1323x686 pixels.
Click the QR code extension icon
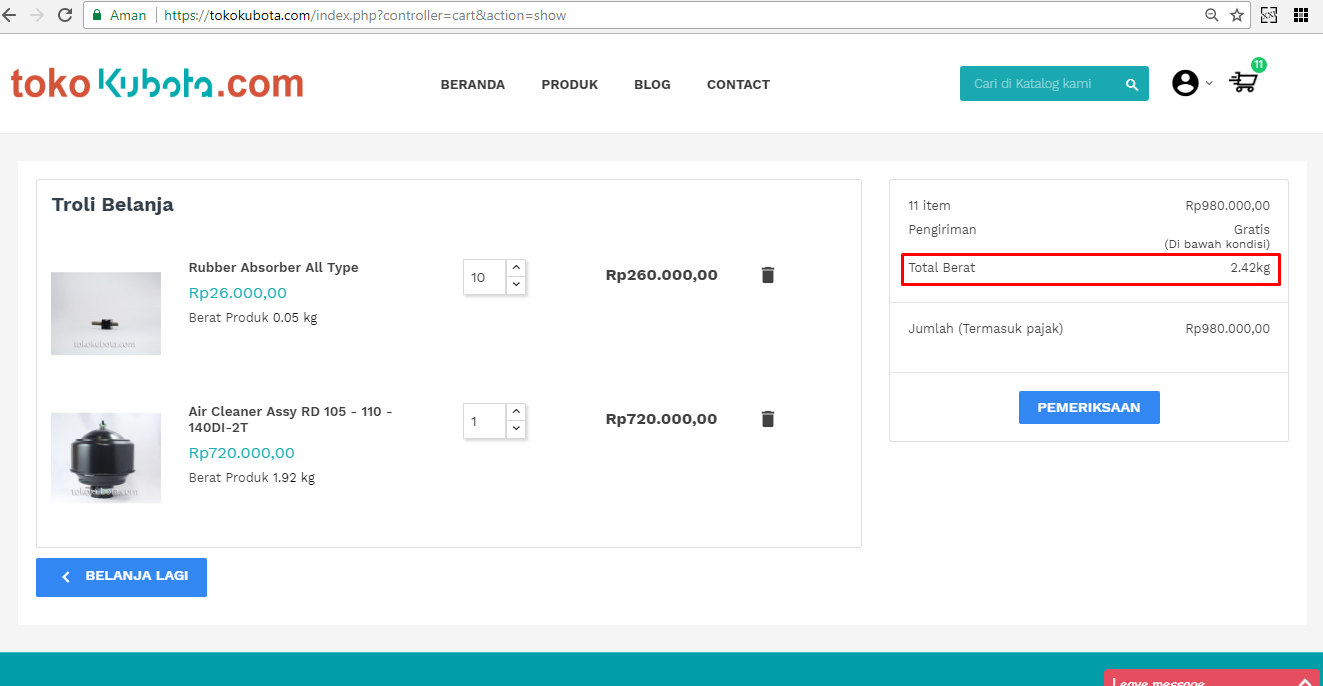point(1268,15)
